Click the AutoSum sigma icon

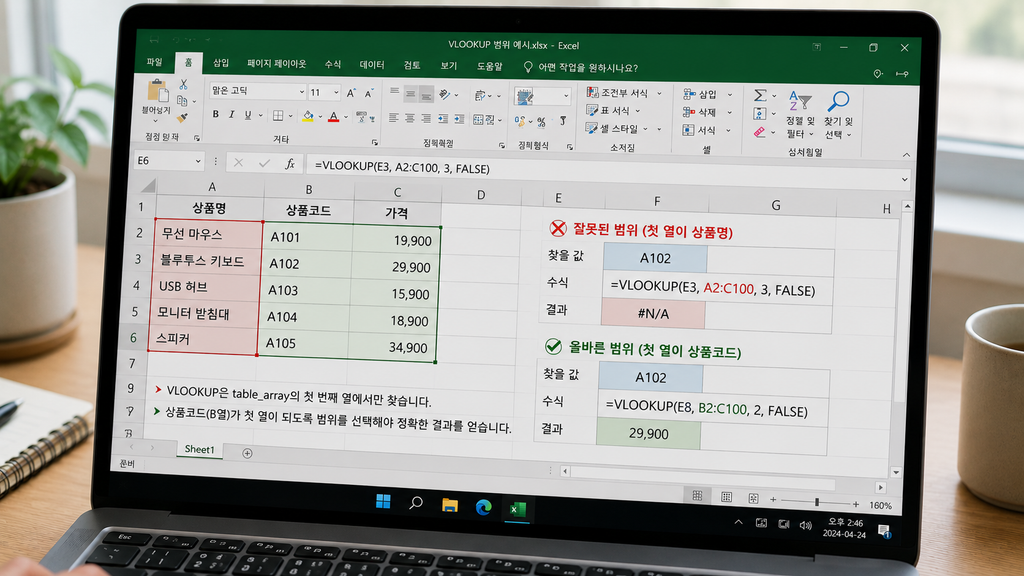tap(760, 95)
